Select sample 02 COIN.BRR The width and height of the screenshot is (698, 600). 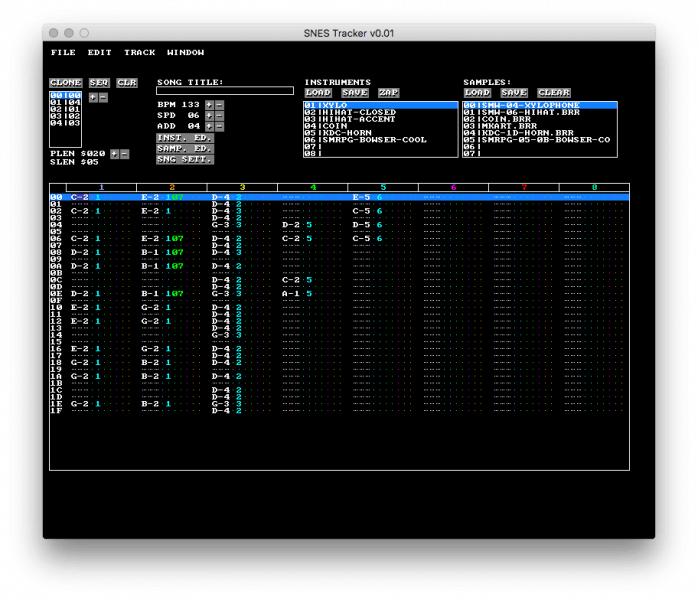pos(540,119)
